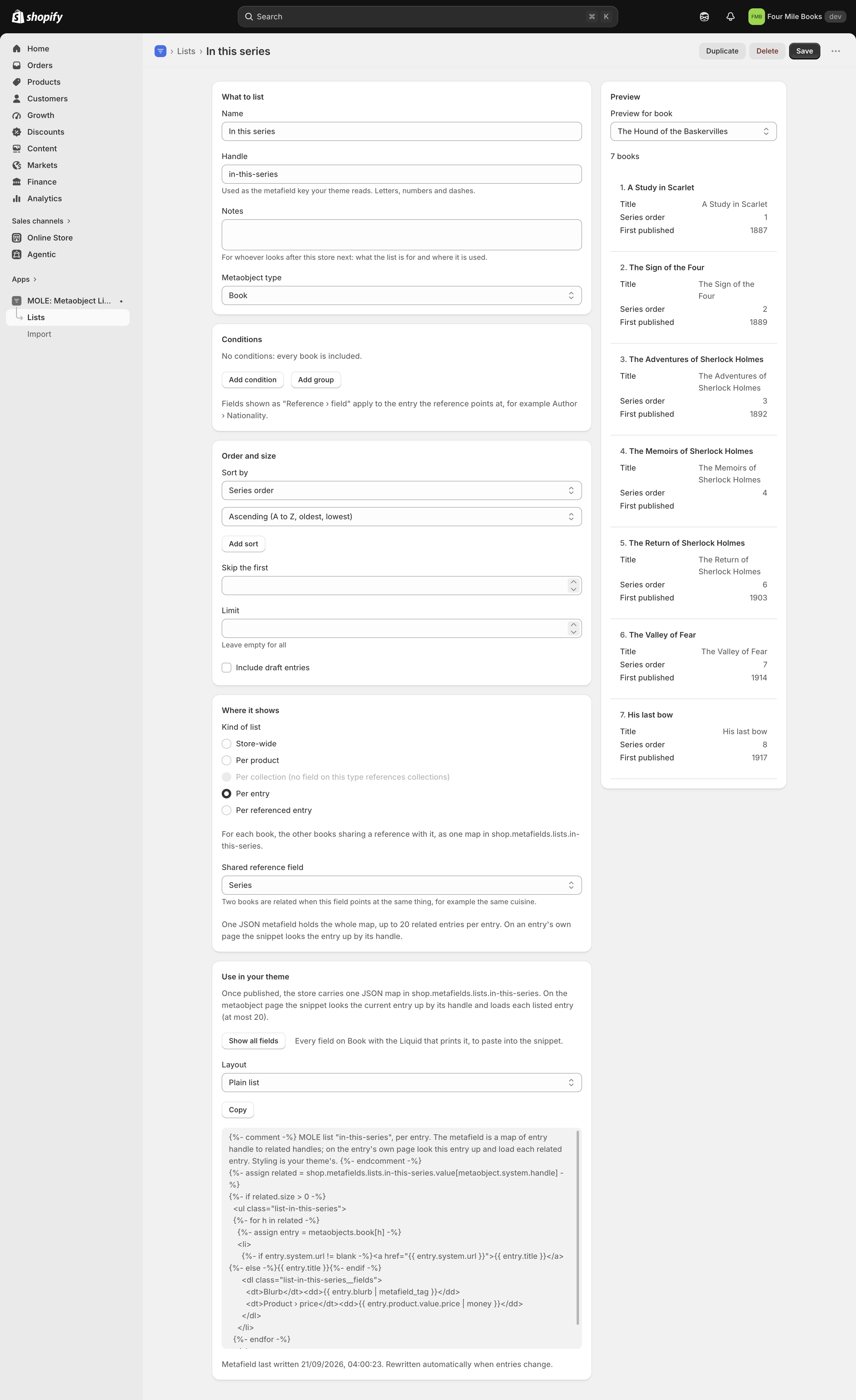Image resolution: width=856 pixels, height=1400 pixels.
Task: Click the '7 books' count text
Action: click(x=625, y=156)
